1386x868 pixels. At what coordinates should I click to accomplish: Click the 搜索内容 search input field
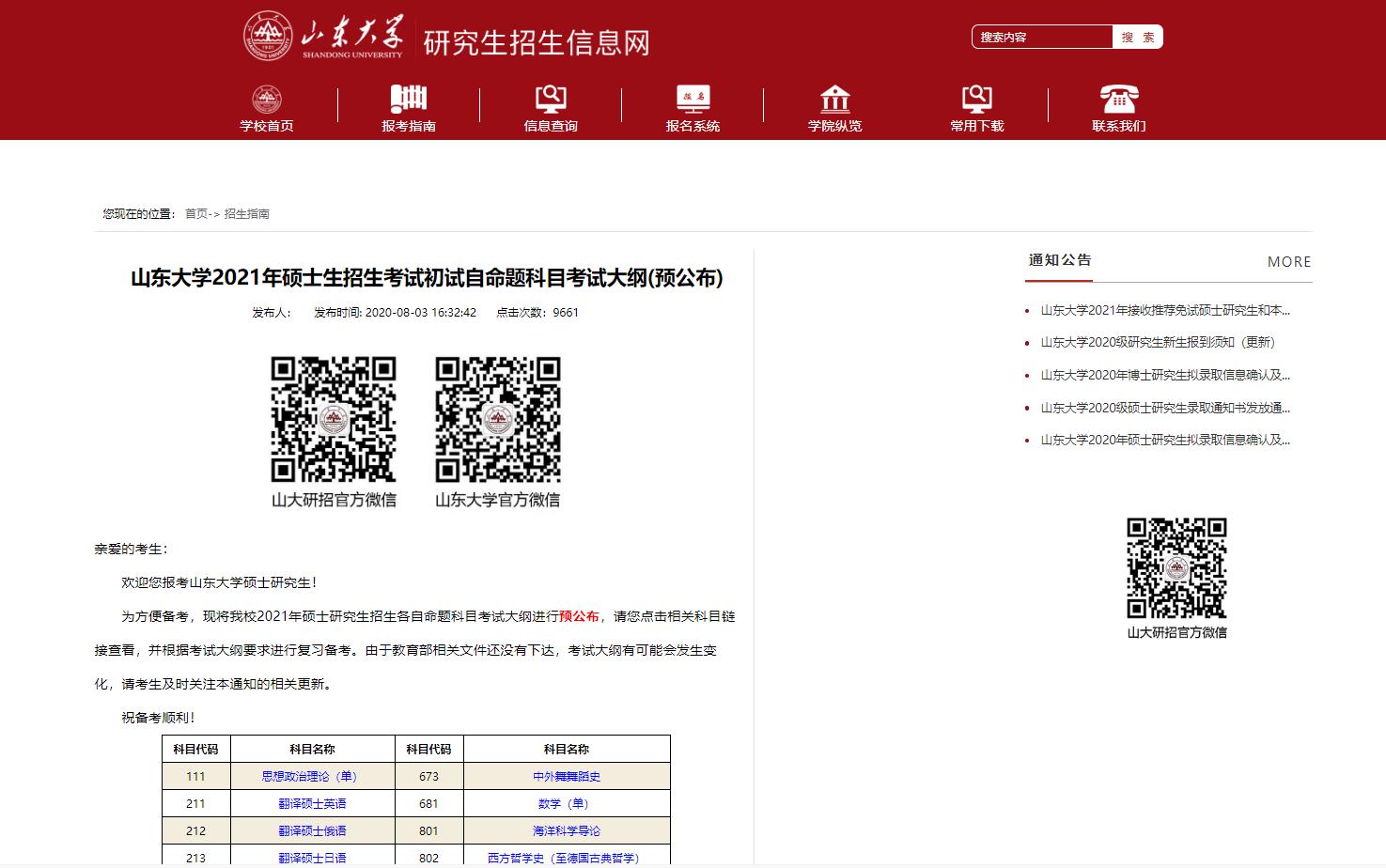click(1041, 38)
